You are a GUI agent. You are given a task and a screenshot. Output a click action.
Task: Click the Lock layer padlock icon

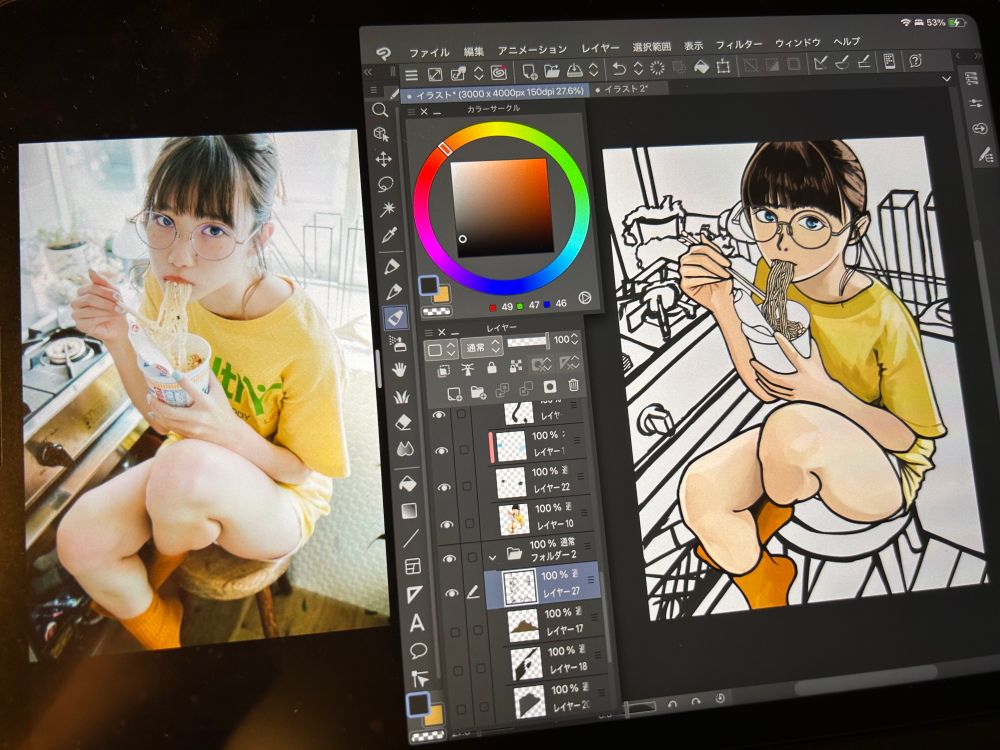[491, 367]
